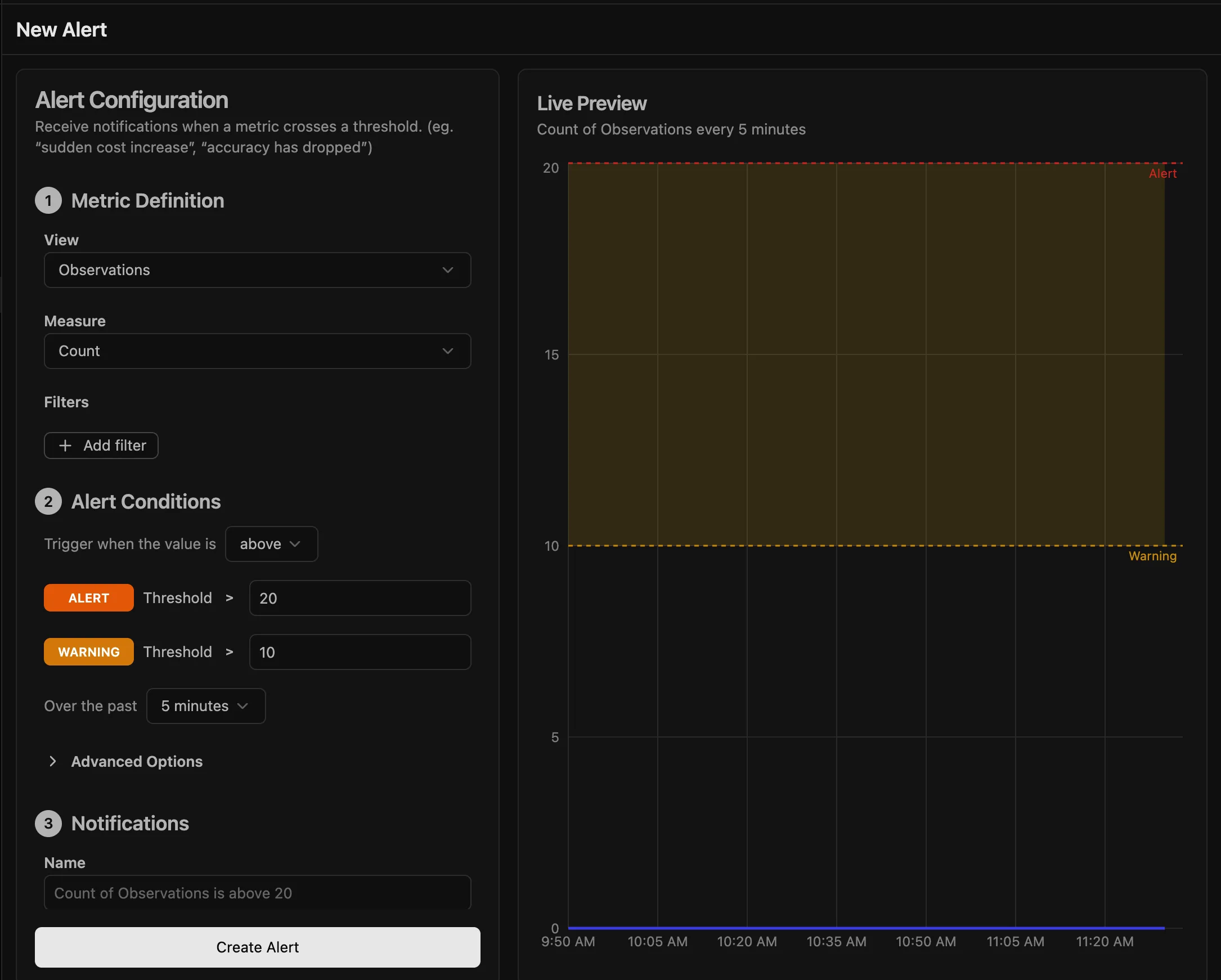
Task: Click the chevron arrow in the Measure dropdown
Action: [x=447, y=351]
